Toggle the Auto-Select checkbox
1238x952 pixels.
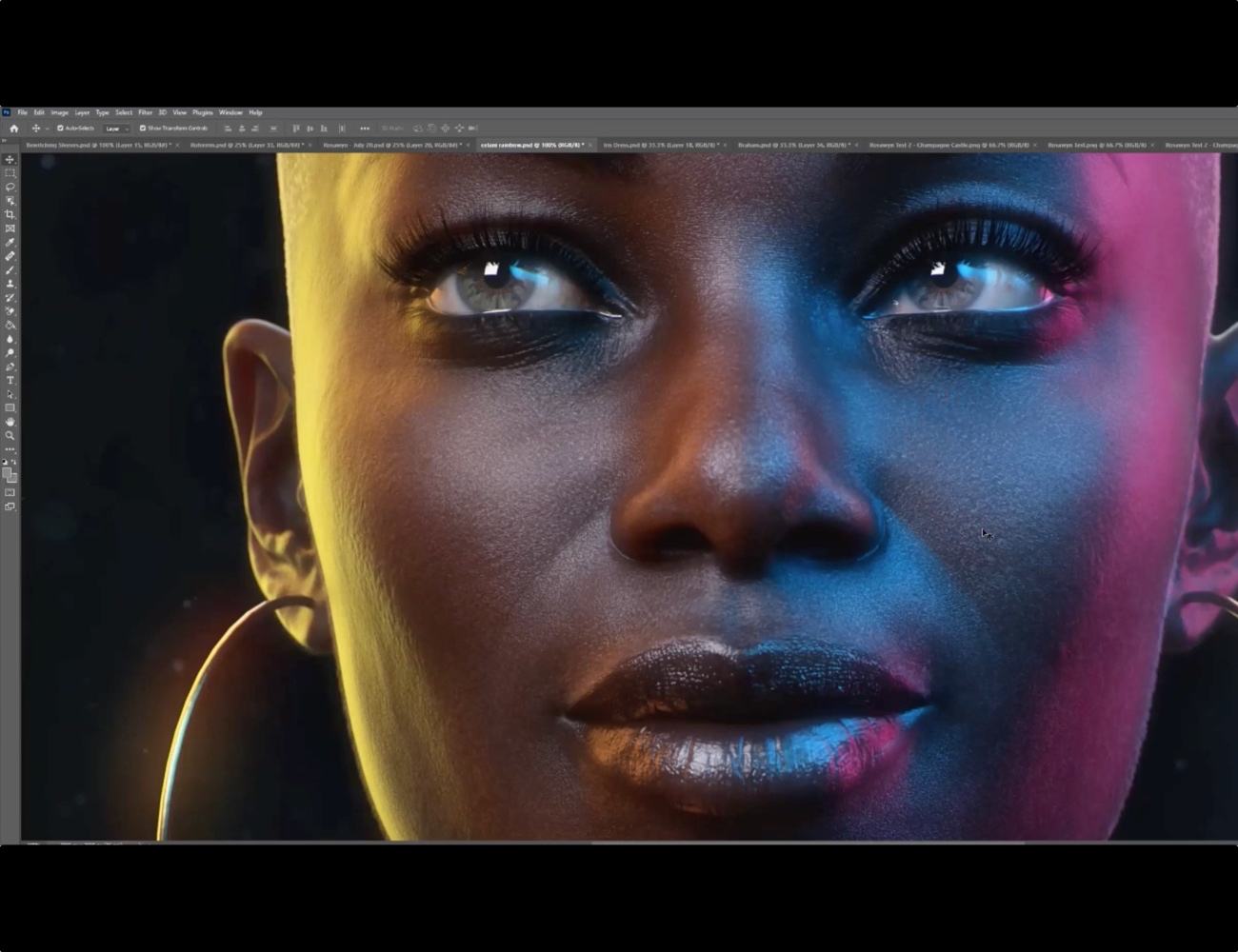tap(60, 129)
